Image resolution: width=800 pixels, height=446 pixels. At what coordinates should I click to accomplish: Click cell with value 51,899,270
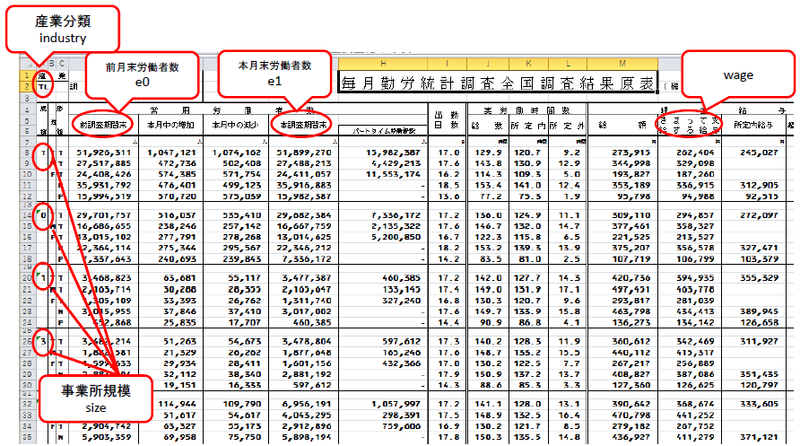[x=304, y=153]
